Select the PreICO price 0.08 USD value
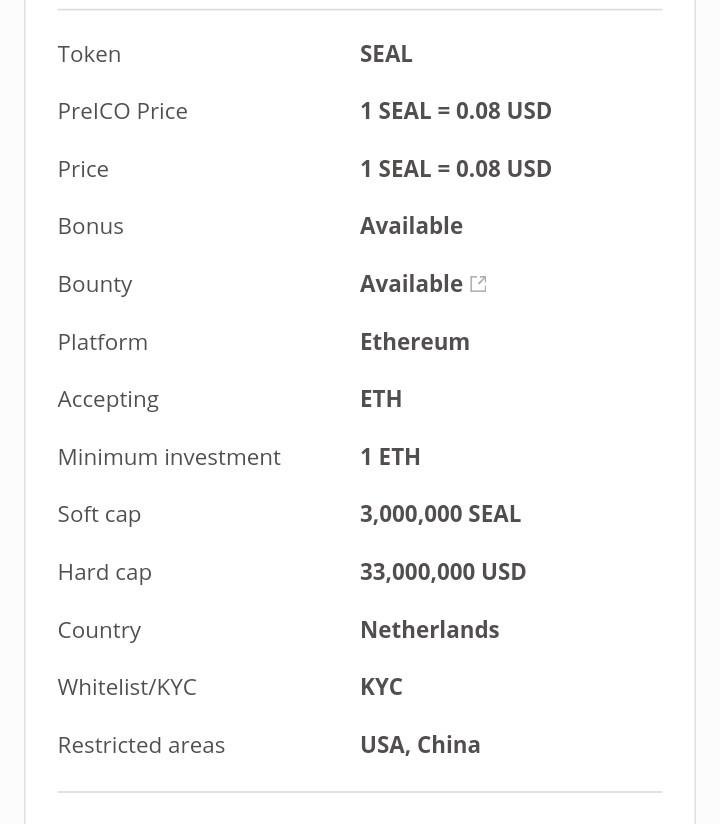 point(455,111)
